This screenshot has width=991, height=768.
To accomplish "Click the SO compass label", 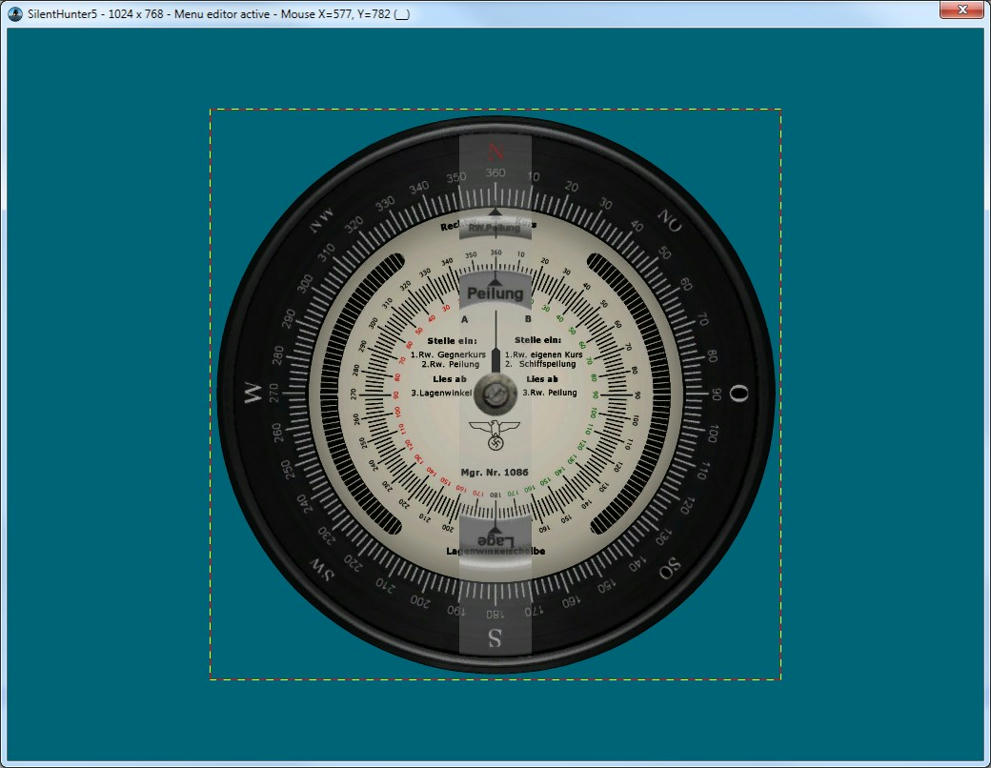I will [x=668, y=567].
